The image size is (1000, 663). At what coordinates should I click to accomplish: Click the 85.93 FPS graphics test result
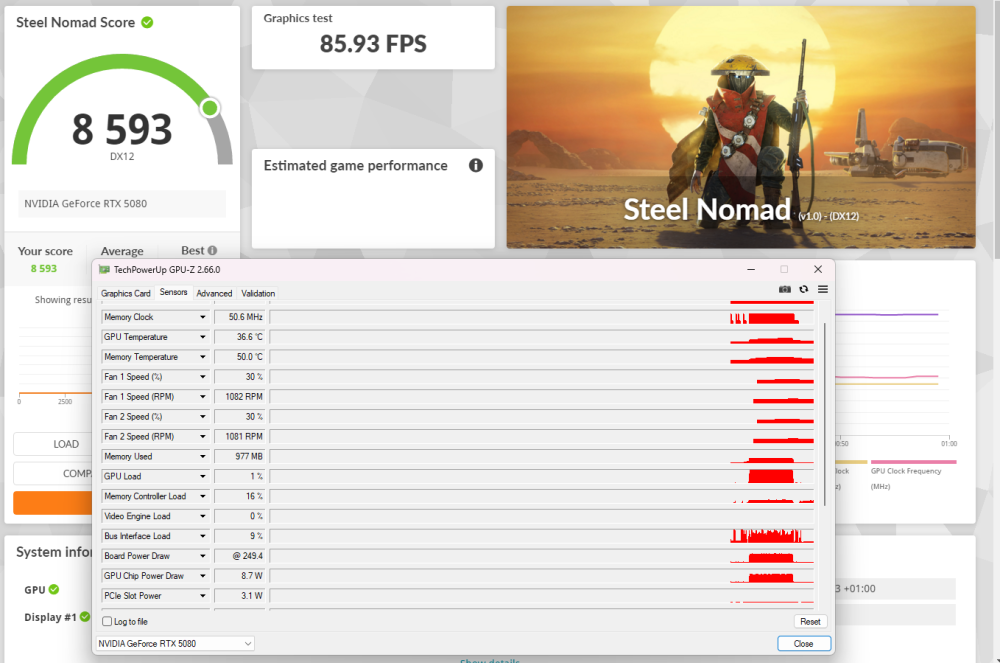coord(373,44)
